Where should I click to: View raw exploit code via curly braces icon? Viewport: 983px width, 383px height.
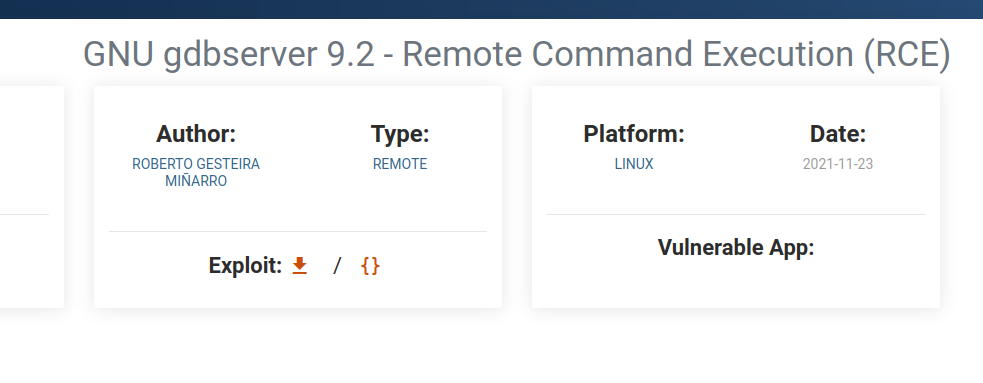[x=371, y=266]
